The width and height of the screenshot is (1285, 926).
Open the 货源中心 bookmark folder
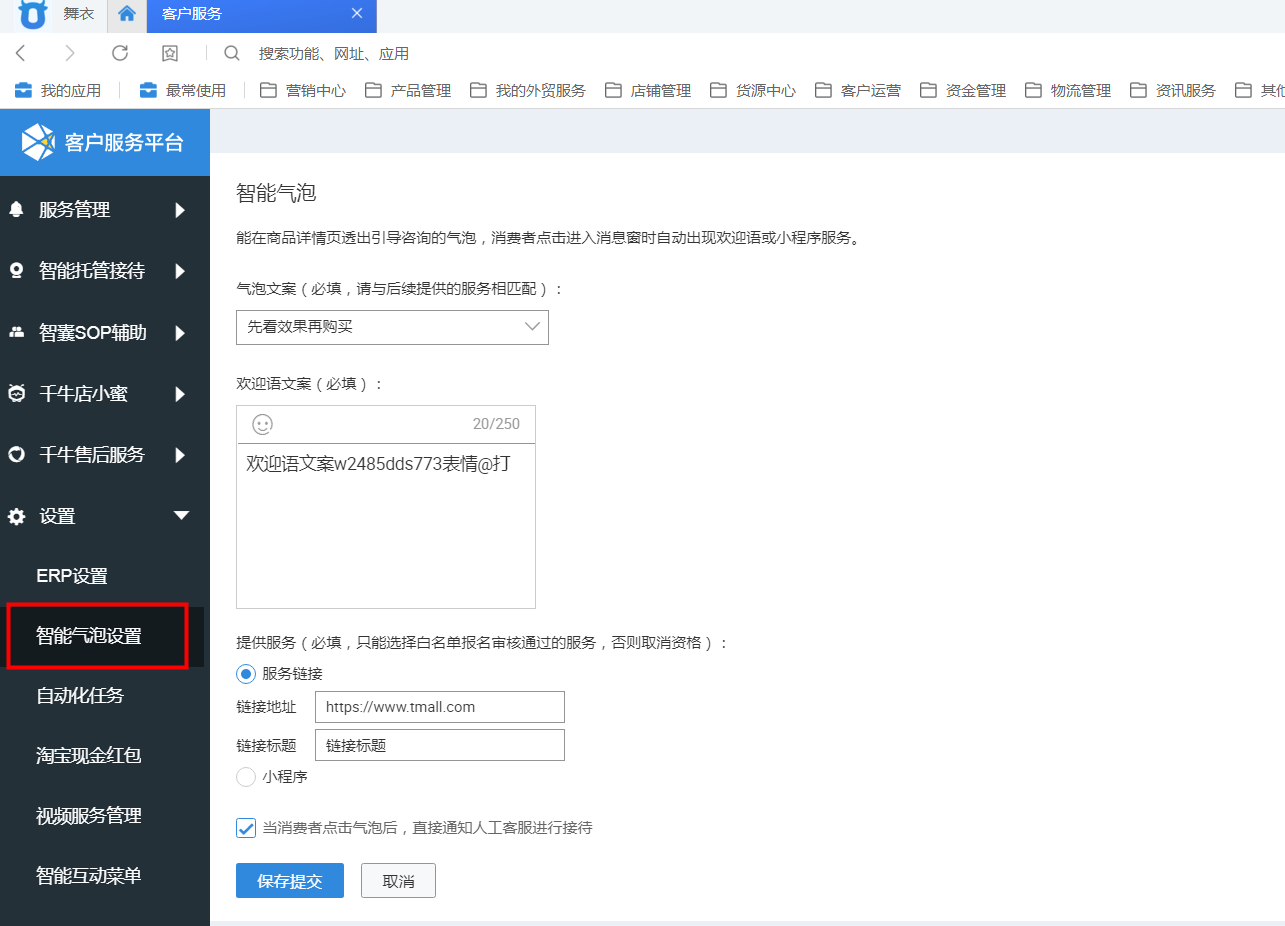pos(753,90)
